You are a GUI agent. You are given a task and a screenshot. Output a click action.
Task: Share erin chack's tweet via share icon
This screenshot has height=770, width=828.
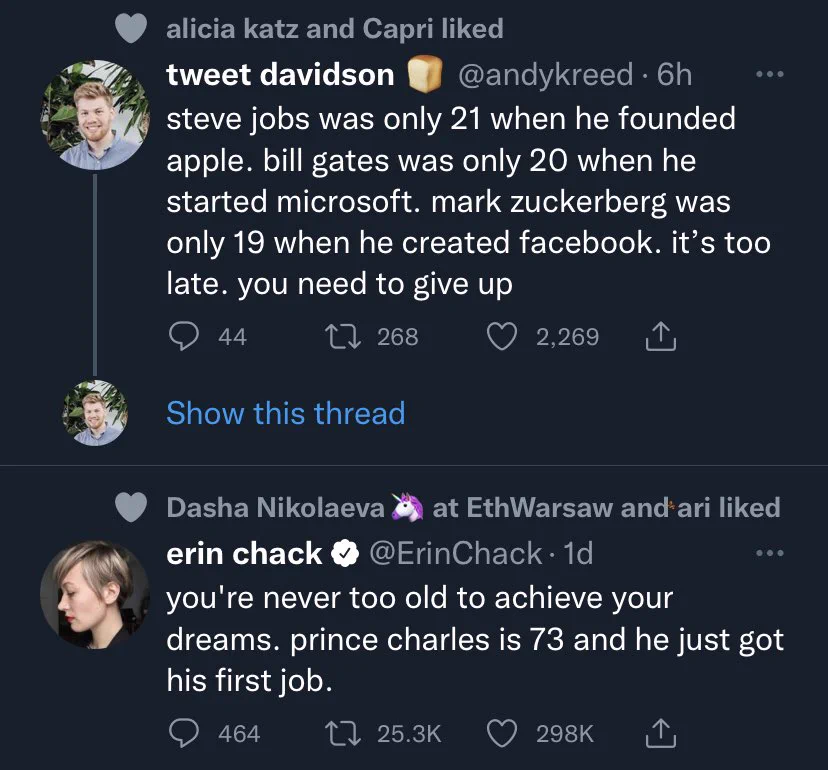660,733
